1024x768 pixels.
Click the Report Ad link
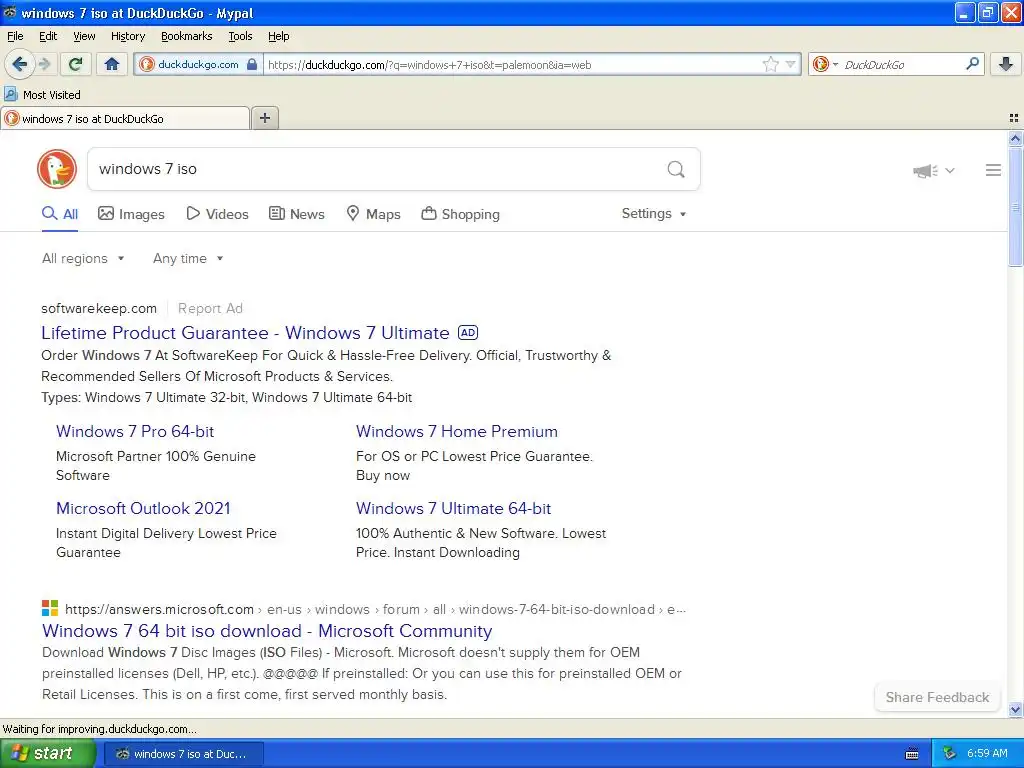click(x=210, y=308)
